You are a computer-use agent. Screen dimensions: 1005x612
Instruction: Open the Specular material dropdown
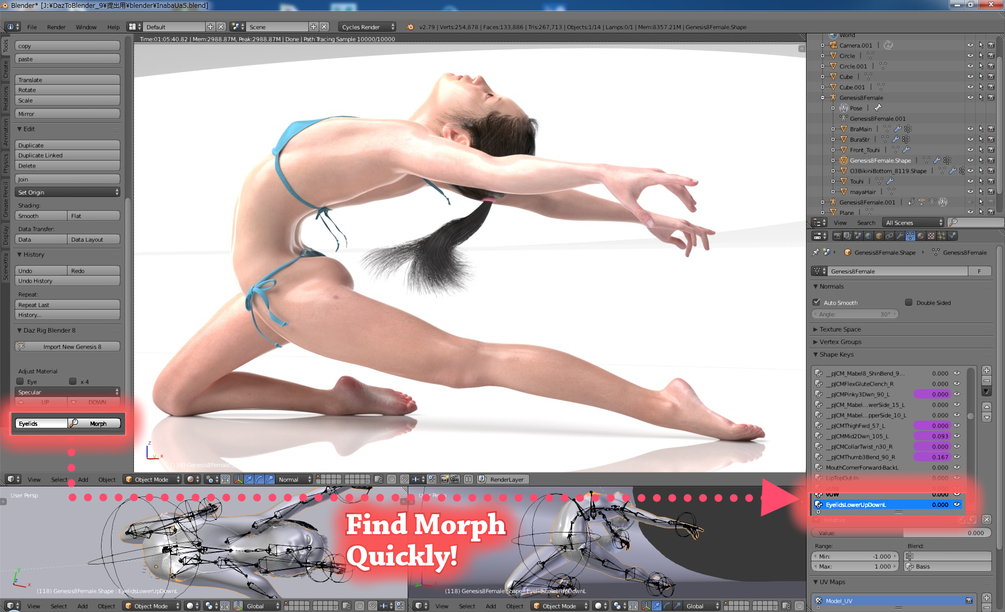pos(67,392)
